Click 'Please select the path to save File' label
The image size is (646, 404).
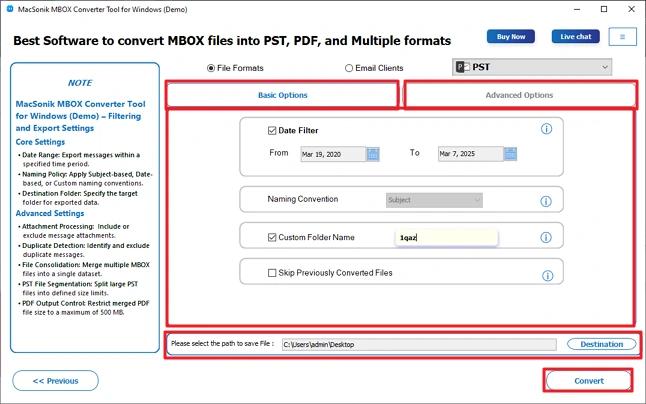click(x=222, y=343)
